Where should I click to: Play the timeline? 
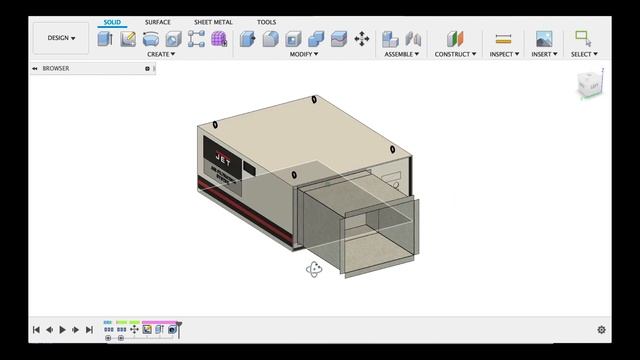point(62,330)
